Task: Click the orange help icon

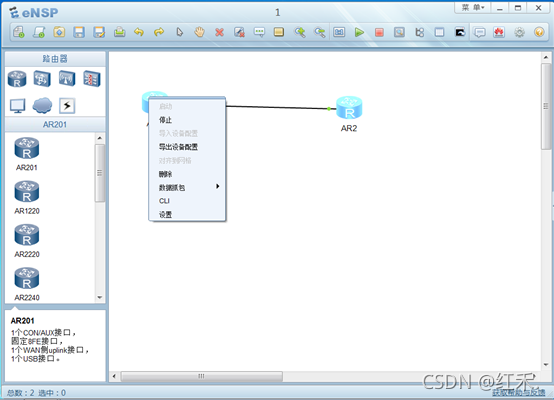Action: pyautogui.click(x=539, y=33)
